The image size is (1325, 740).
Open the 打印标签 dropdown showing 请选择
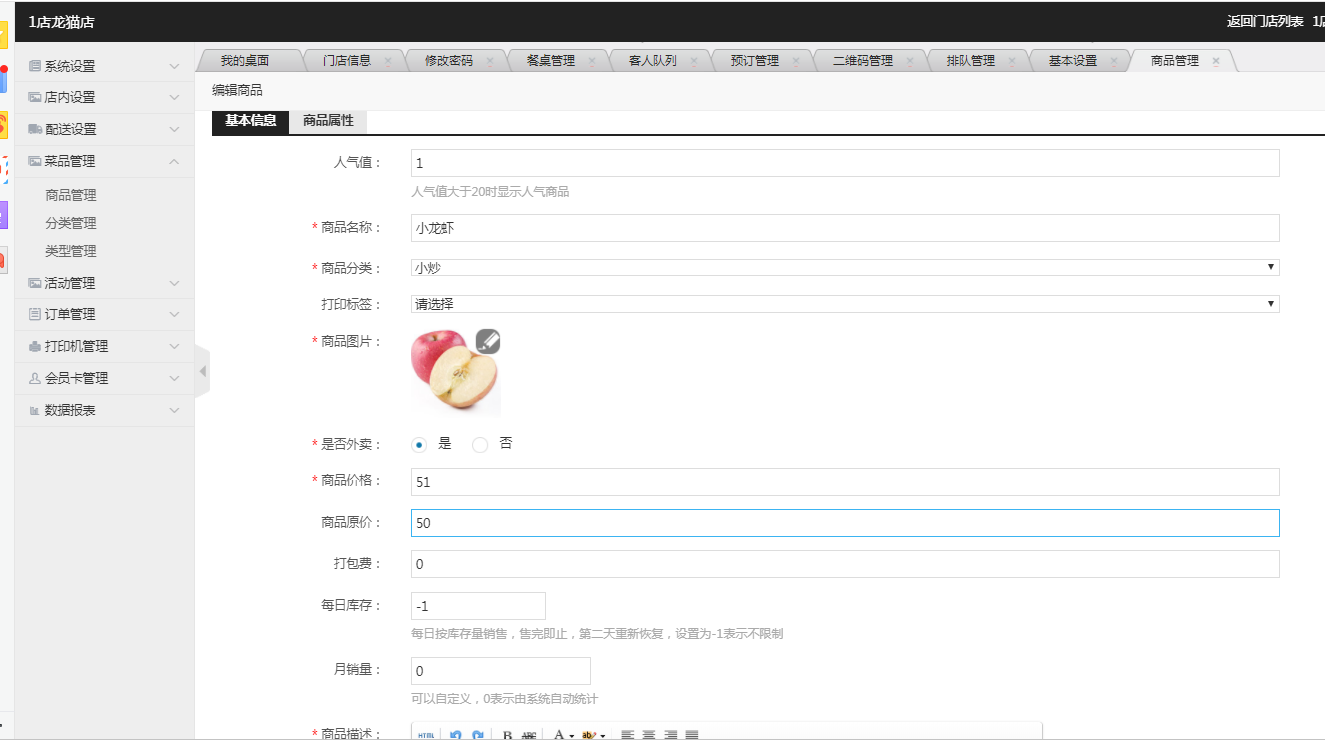pyautogui.click(x=844, y=304)
